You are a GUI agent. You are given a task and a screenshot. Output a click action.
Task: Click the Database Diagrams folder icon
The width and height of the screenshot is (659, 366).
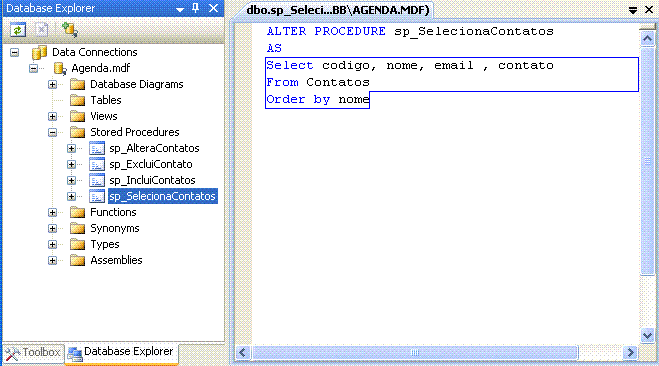click(77, 84)
